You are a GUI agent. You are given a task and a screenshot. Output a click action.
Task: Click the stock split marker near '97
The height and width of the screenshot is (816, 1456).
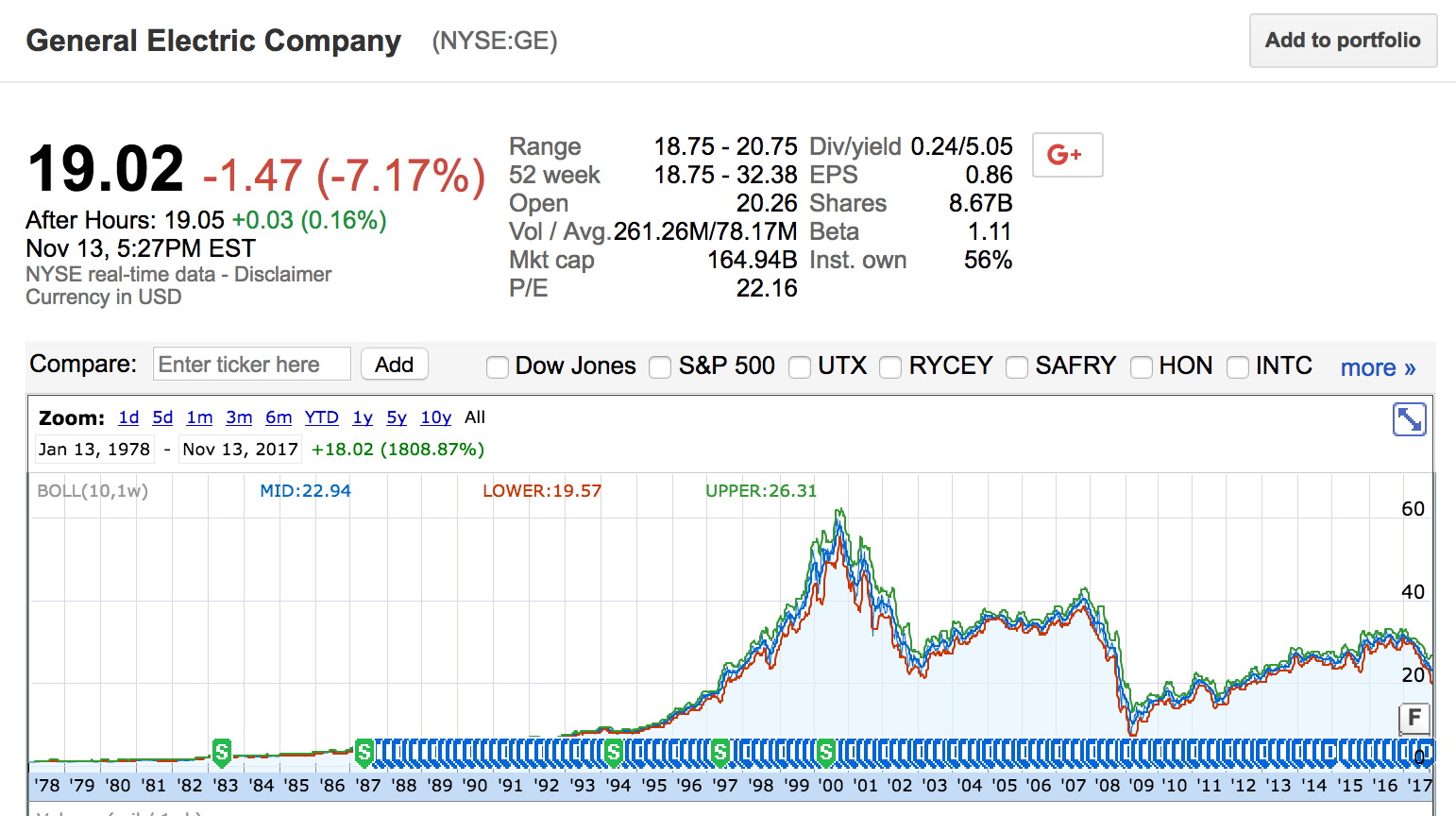(x=720, y=753)
